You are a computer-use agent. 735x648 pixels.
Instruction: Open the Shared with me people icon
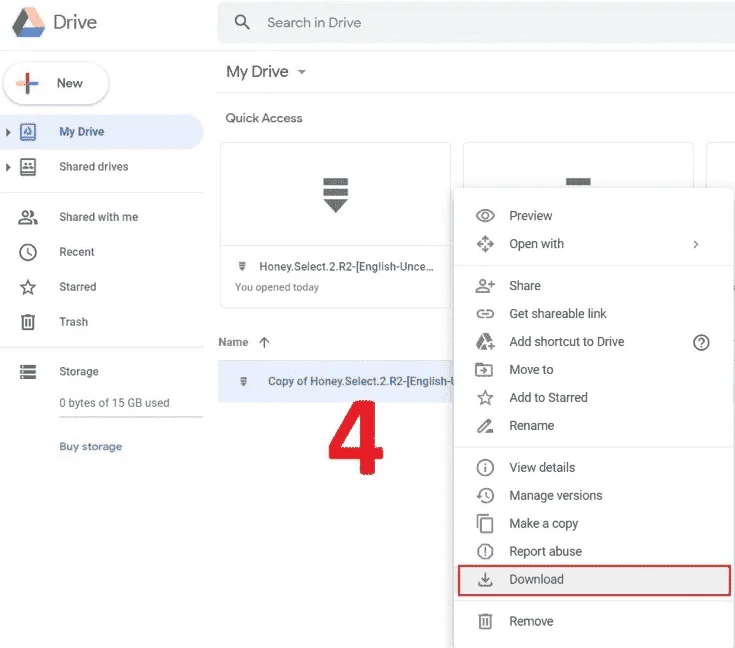28,217
